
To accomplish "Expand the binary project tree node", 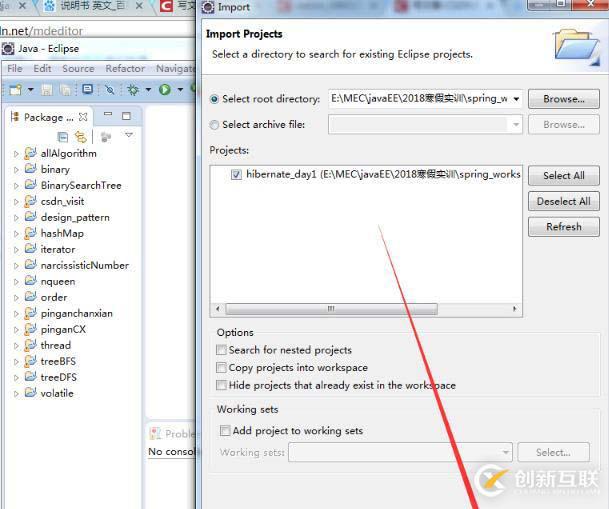I will [x=16, y=170].
